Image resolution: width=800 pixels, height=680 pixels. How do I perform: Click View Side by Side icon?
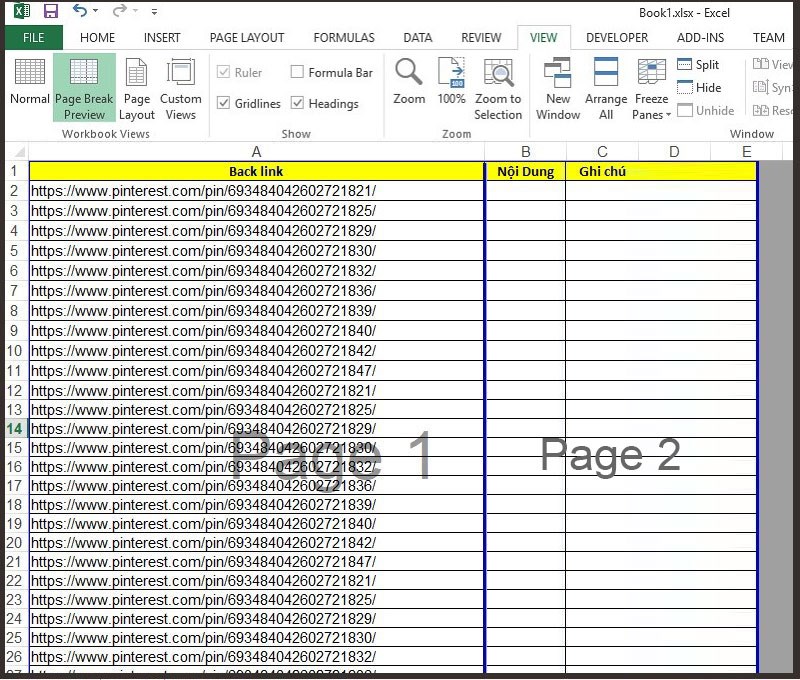[x=761, y=64]
